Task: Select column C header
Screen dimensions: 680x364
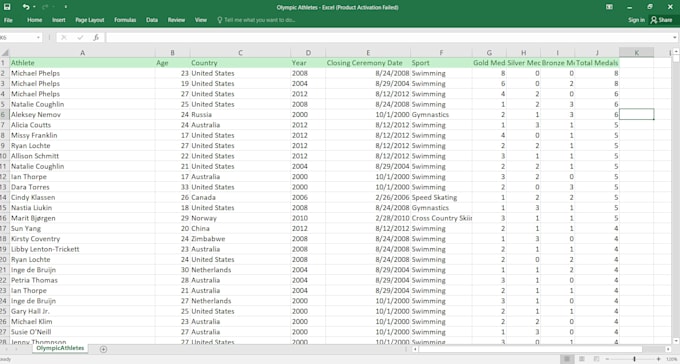Action: [x=240, y=53]
